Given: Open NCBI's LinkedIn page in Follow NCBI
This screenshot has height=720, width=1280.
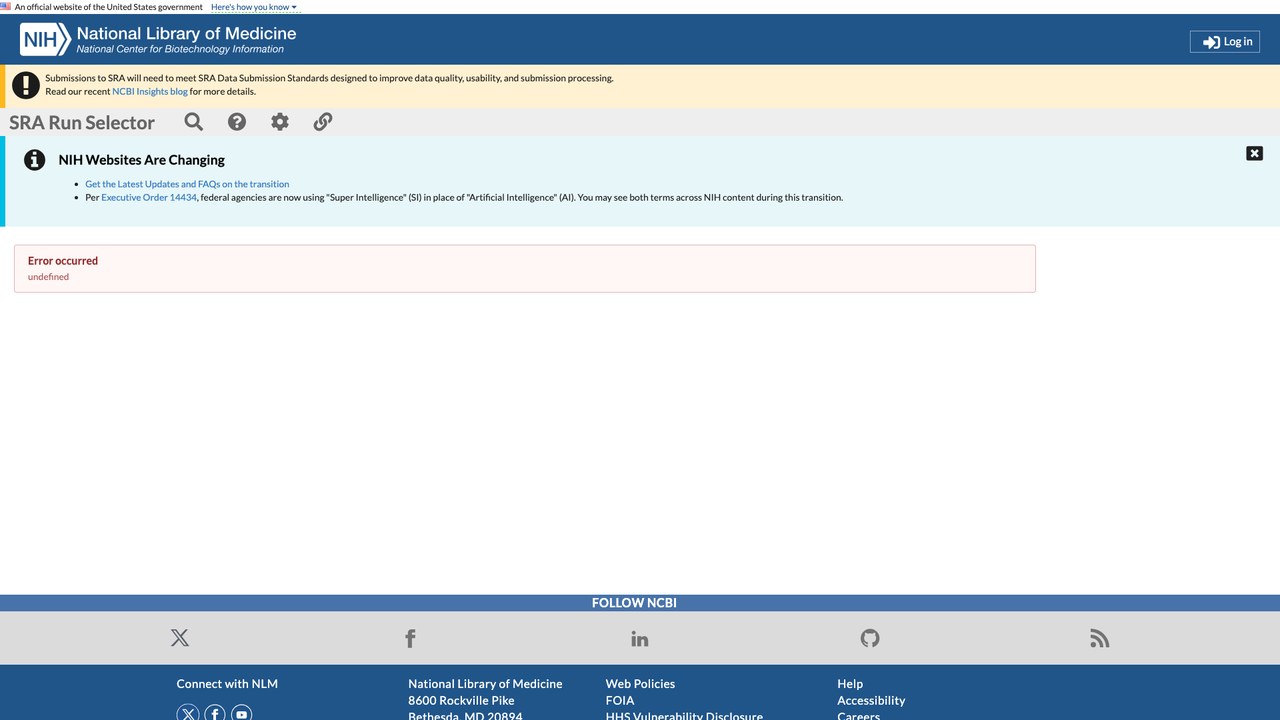Looking at the screenshot, I should pyautogui.click(x=640, y=638).
